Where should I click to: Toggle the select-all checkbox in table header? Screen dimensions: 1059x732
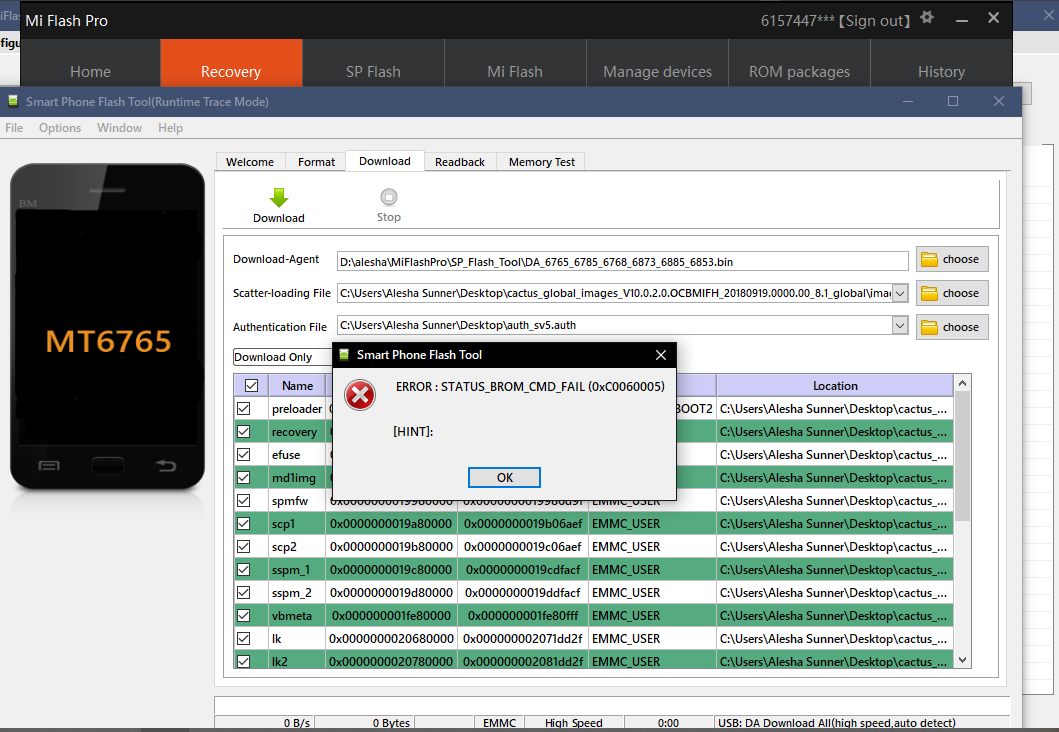point(251,386)
